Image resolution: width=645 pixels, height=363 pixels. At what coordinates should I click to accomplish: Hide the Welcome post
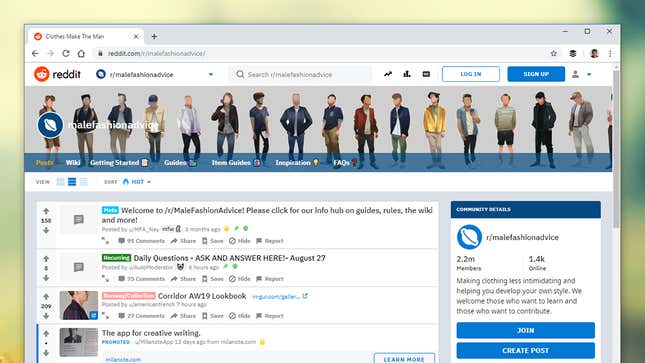240,241
